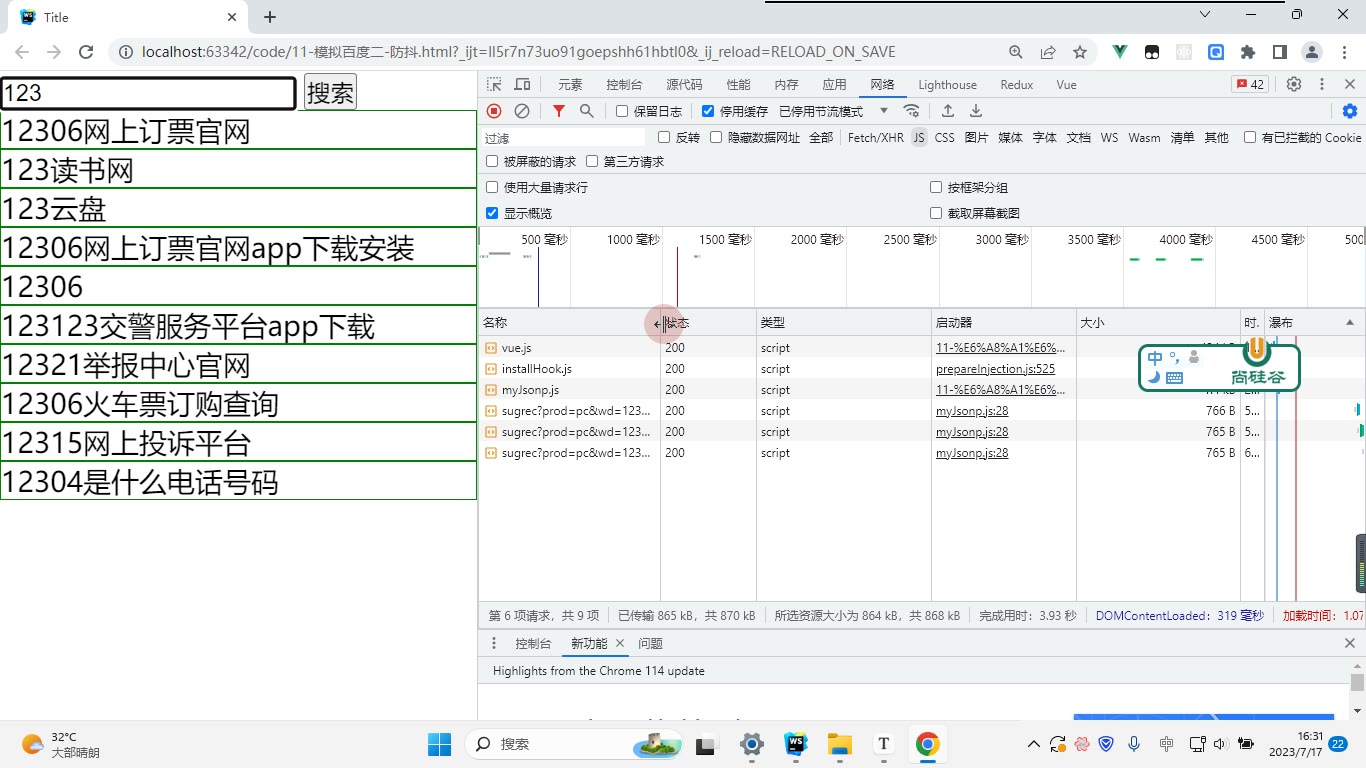Open the Chrome extensions puzzle icon
The image size is (1366, 768).
tap(1248, 52)
